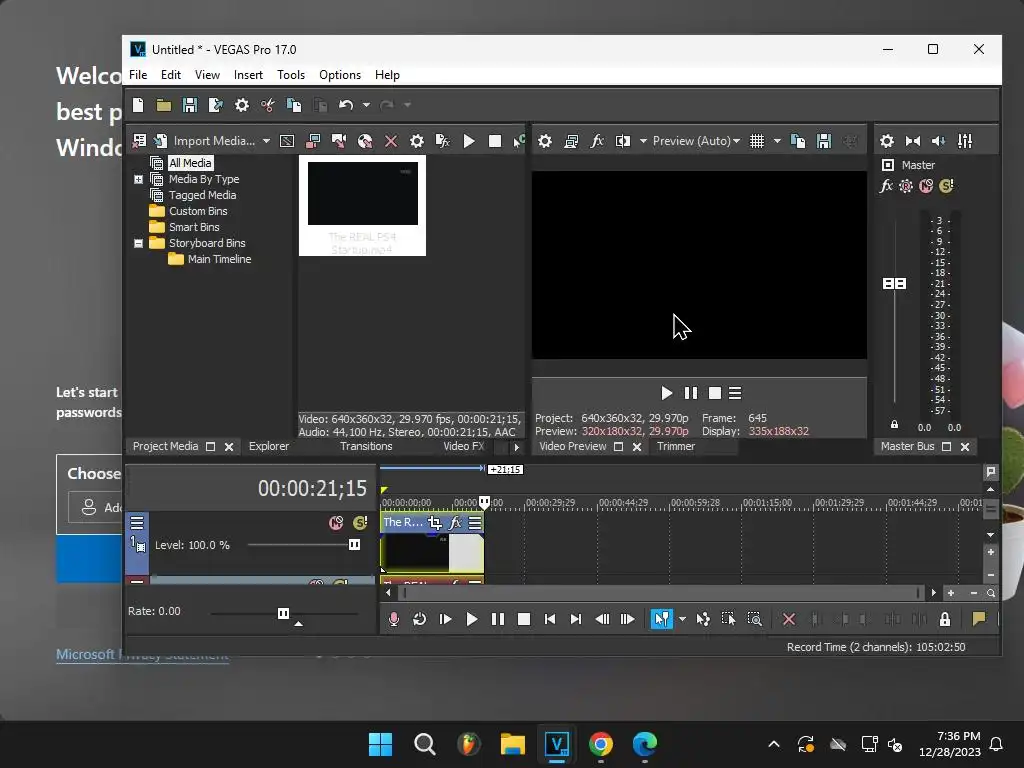The width and height of the screenshot is (1024, 768).
Task: Toggle Dim Output on Master Bus
Action: 939,141
